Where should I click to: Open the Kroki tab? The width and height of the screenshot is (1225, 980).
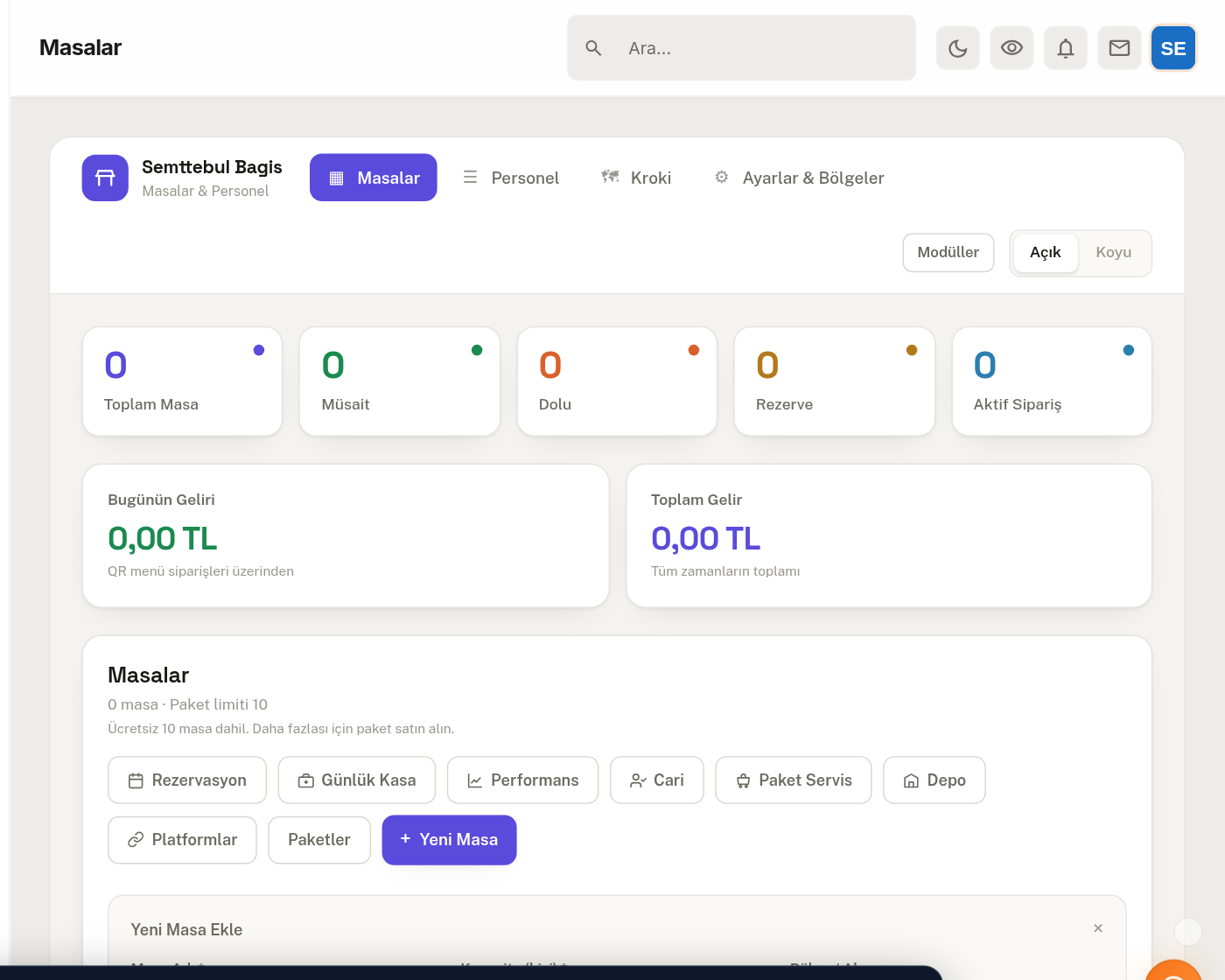[x=636, y=178]
